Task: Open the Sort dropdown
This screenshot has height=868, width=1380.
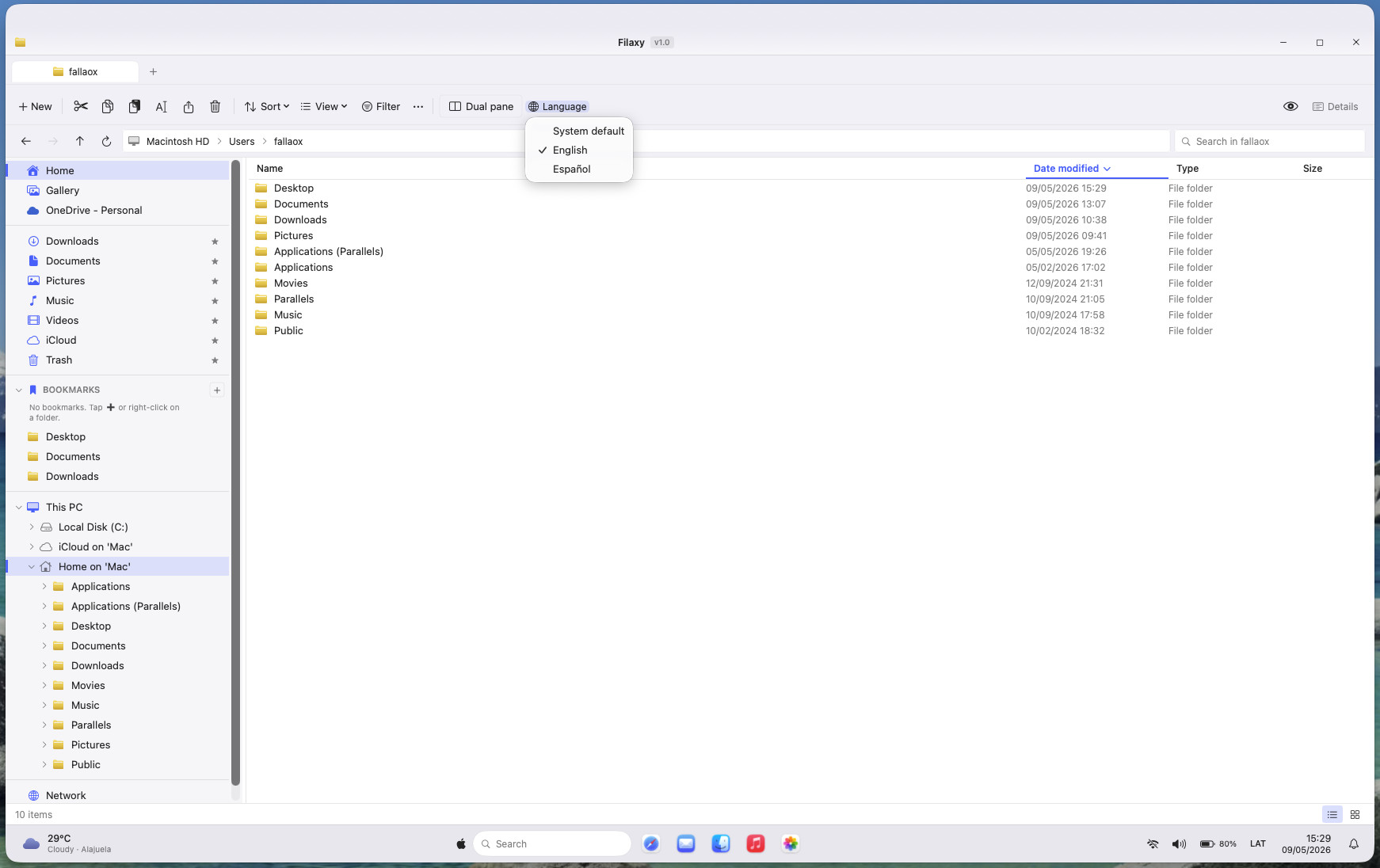Action: click(267, 106)
